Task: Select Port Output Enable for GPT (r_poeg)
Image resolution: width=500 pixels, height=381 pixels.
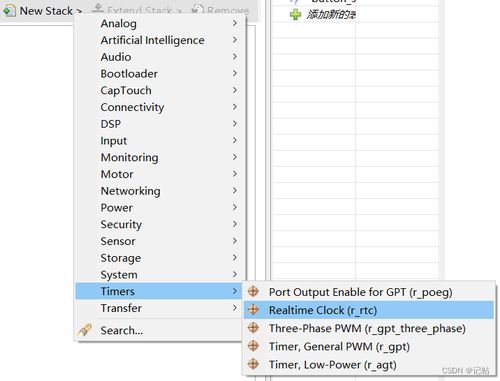Action: [369, 292]
